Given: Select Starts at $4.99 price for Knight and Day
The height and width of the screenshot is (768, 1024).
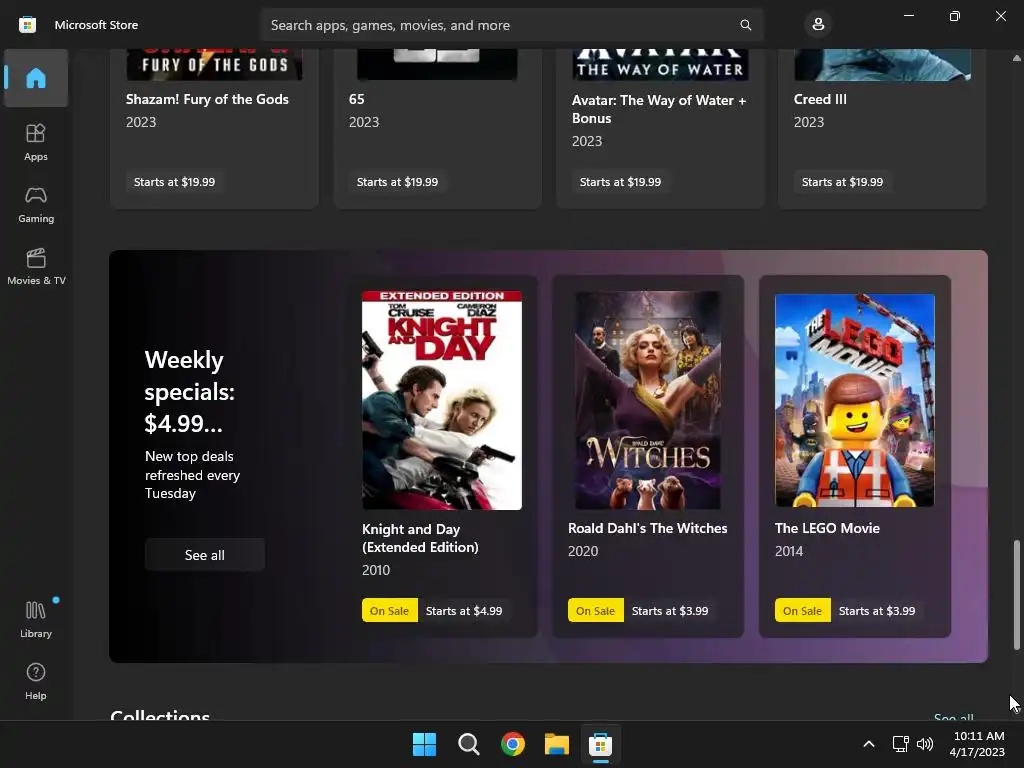Looking at the screenshot, I should click(x=464, y=611).
